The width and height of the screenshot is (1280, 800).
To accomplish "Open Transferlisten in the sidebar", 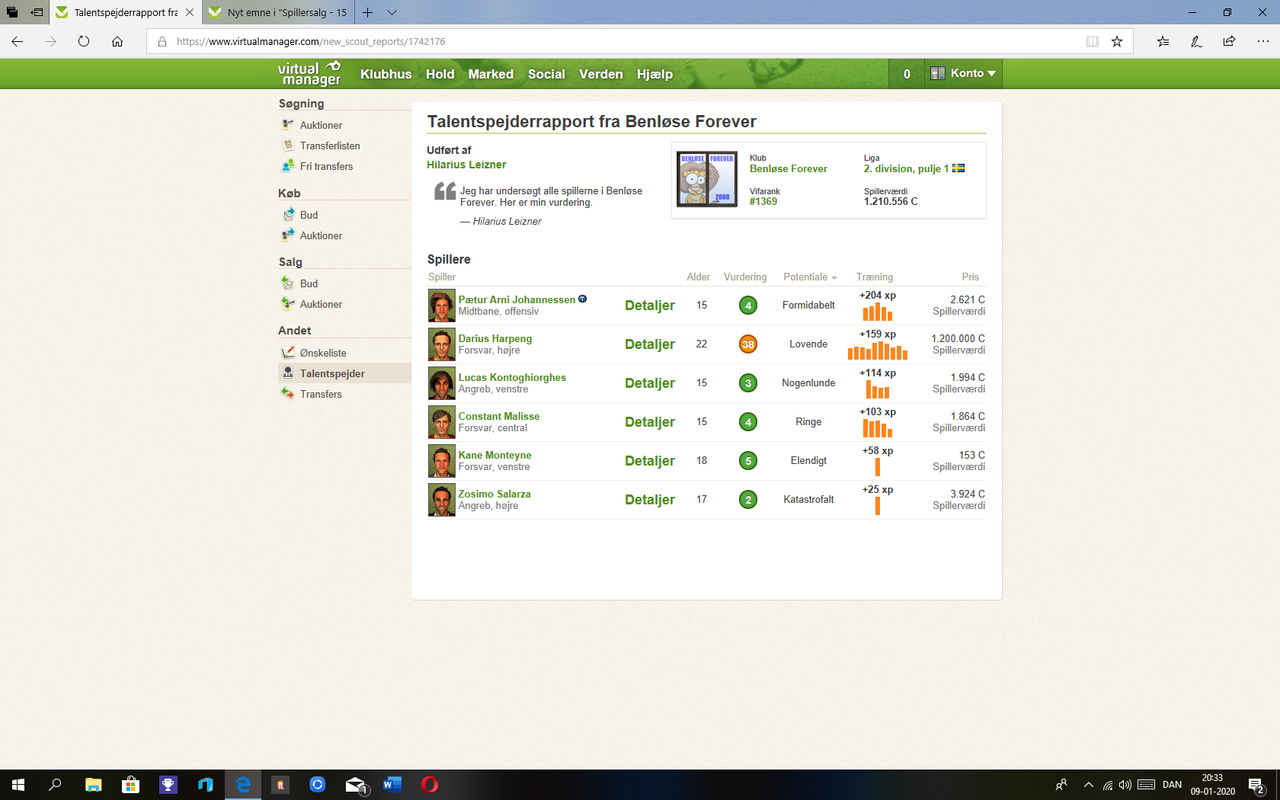I will pos(330,146).
